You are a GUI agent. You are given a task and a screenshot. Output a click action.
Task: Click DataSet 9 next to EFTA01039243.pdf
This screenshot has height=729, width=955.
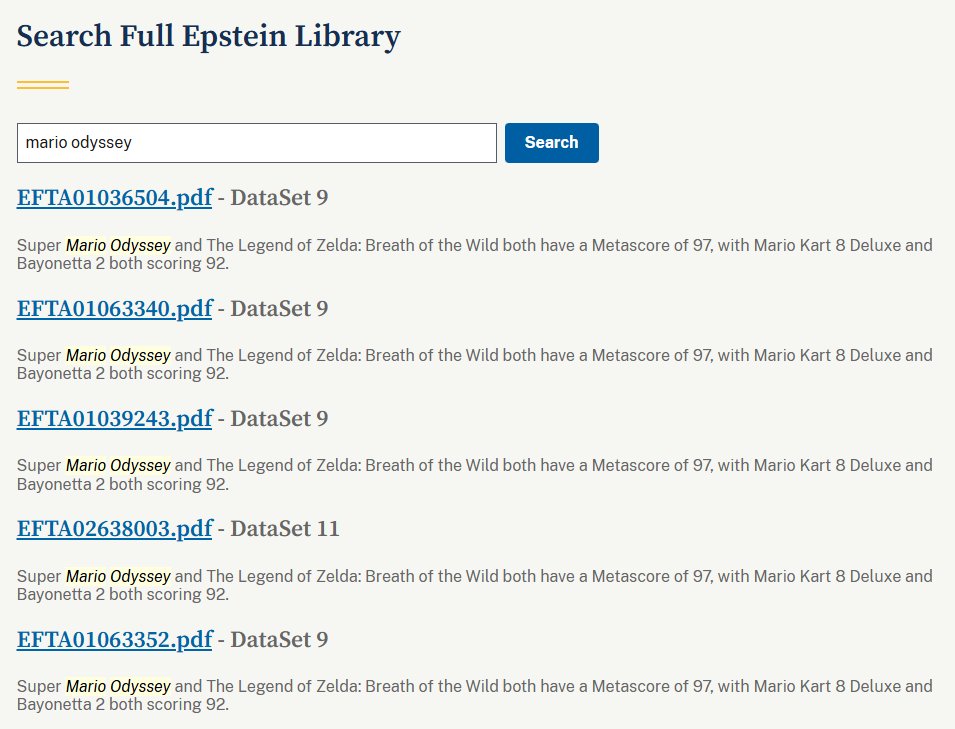(279, 419)
